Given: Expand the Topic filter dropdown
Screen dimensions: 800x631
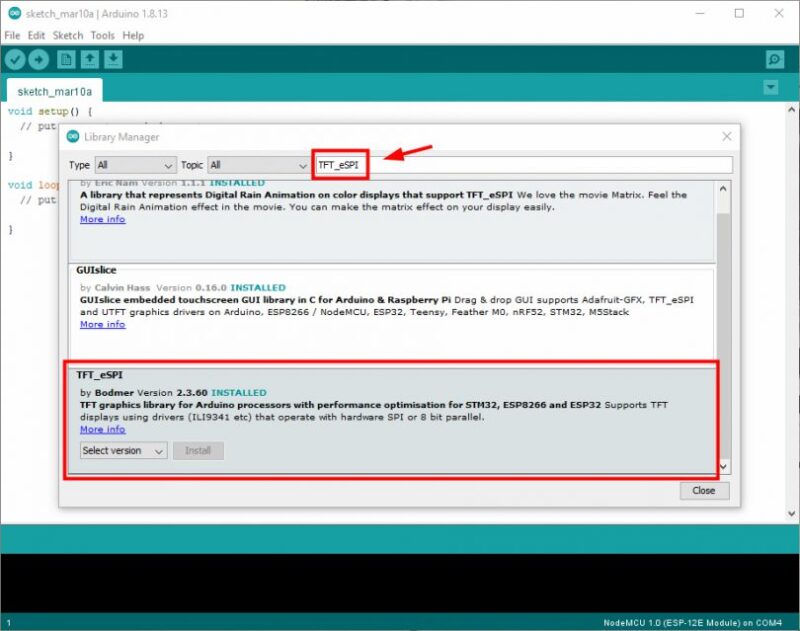Looking at the screenshot, I should 258,165.
